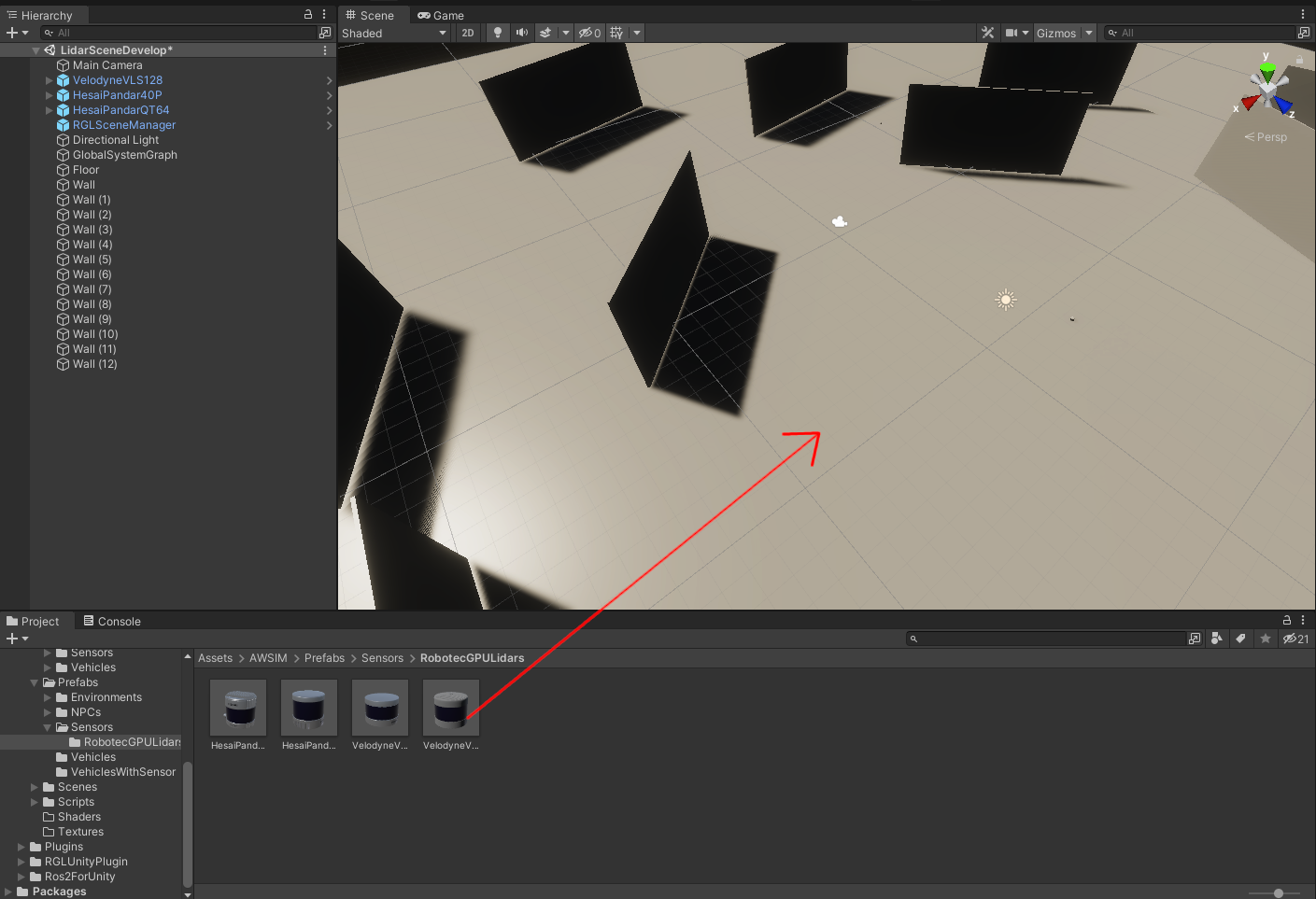Select Directional Light in the Hierarchy
Viewport: 1316px width, 899px height.
tap(116, 140)
